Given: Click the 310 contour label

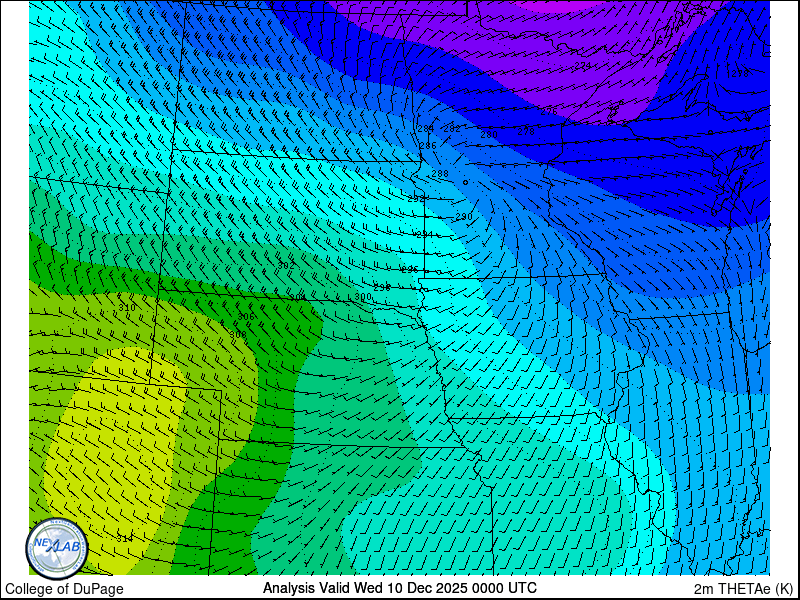Looking at the screenshot, I should tap(127, 307).
